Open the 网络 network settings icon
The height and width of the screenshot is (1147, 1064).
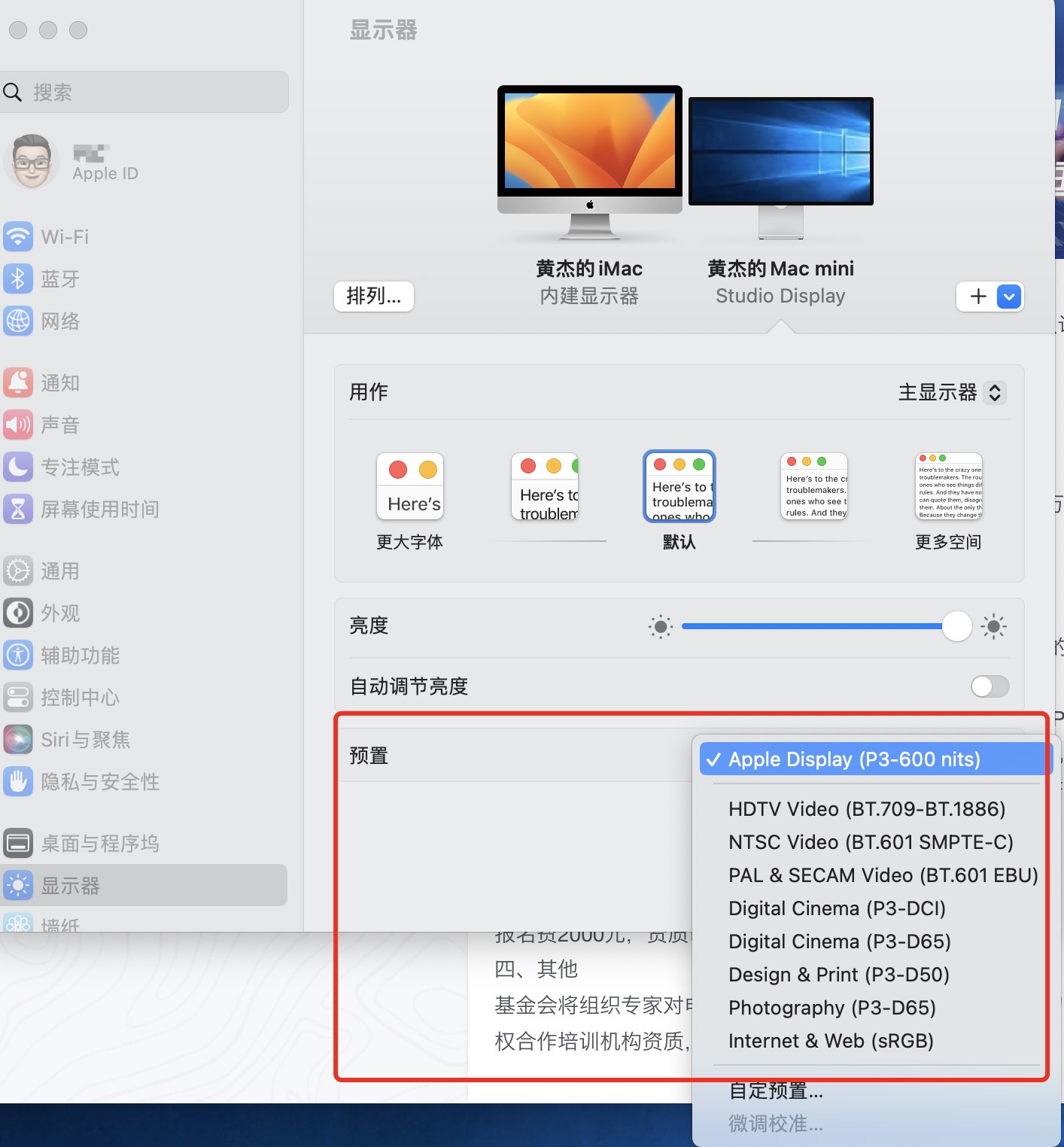pos(18,321)
